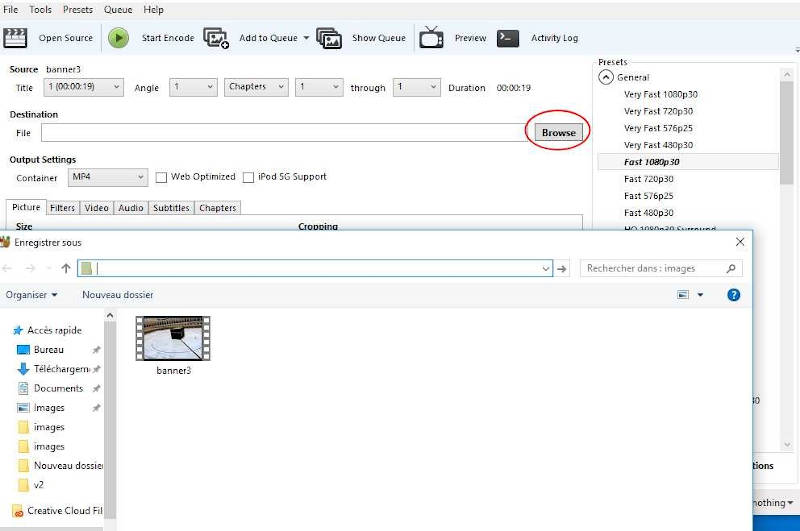Viewport: 800px width, 531px height.
Task: Click the destination File path field
Action: click(286, 133)
